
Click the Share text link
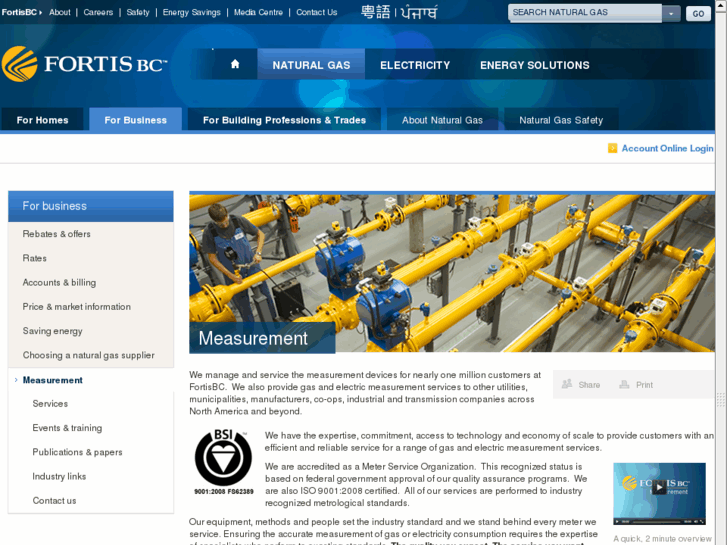pos(589,385)
